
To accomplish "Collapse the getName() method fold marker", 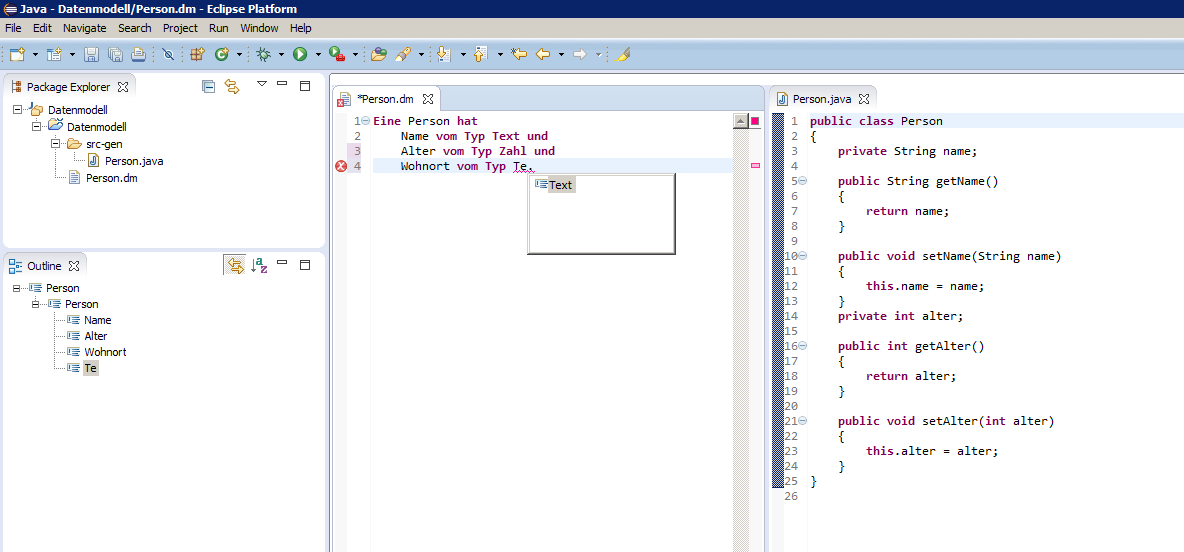I will click(803, 181).
